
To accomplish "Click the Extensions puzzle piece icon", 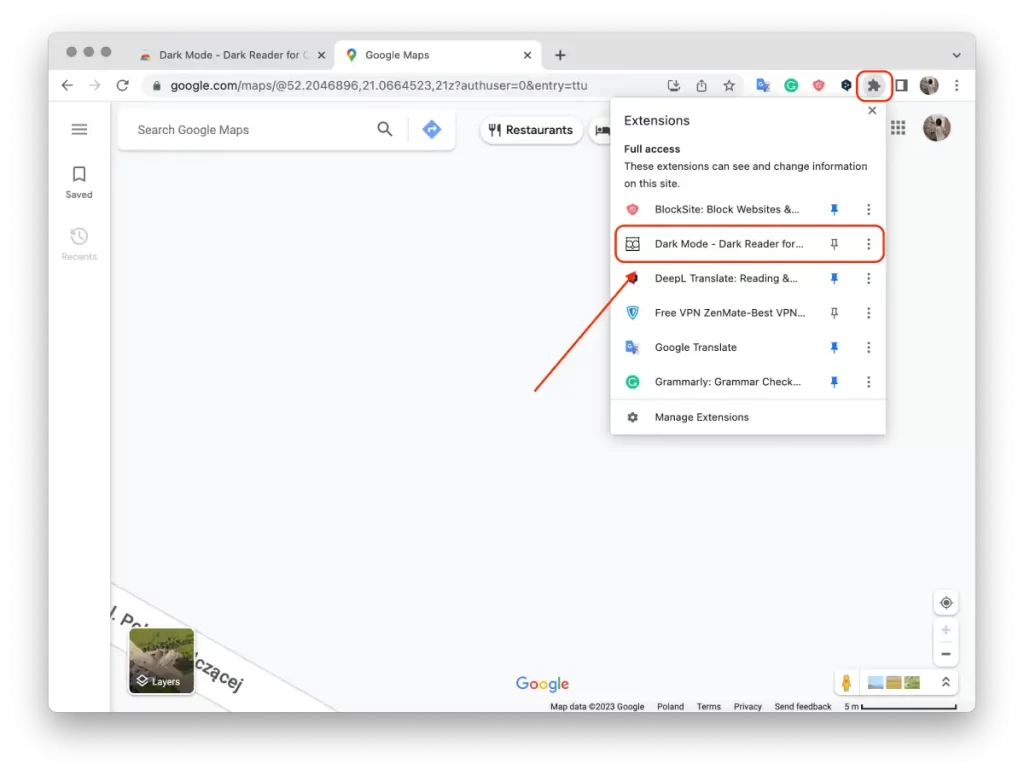I will point(874,86).
